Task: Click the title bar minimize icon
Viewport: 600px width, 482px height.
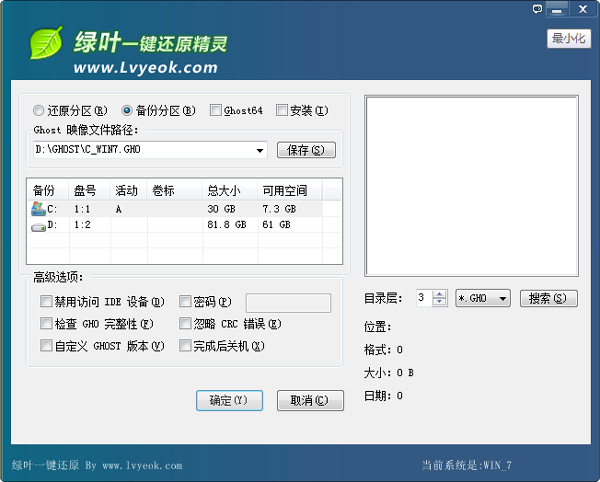Action: tap(557, 9)
